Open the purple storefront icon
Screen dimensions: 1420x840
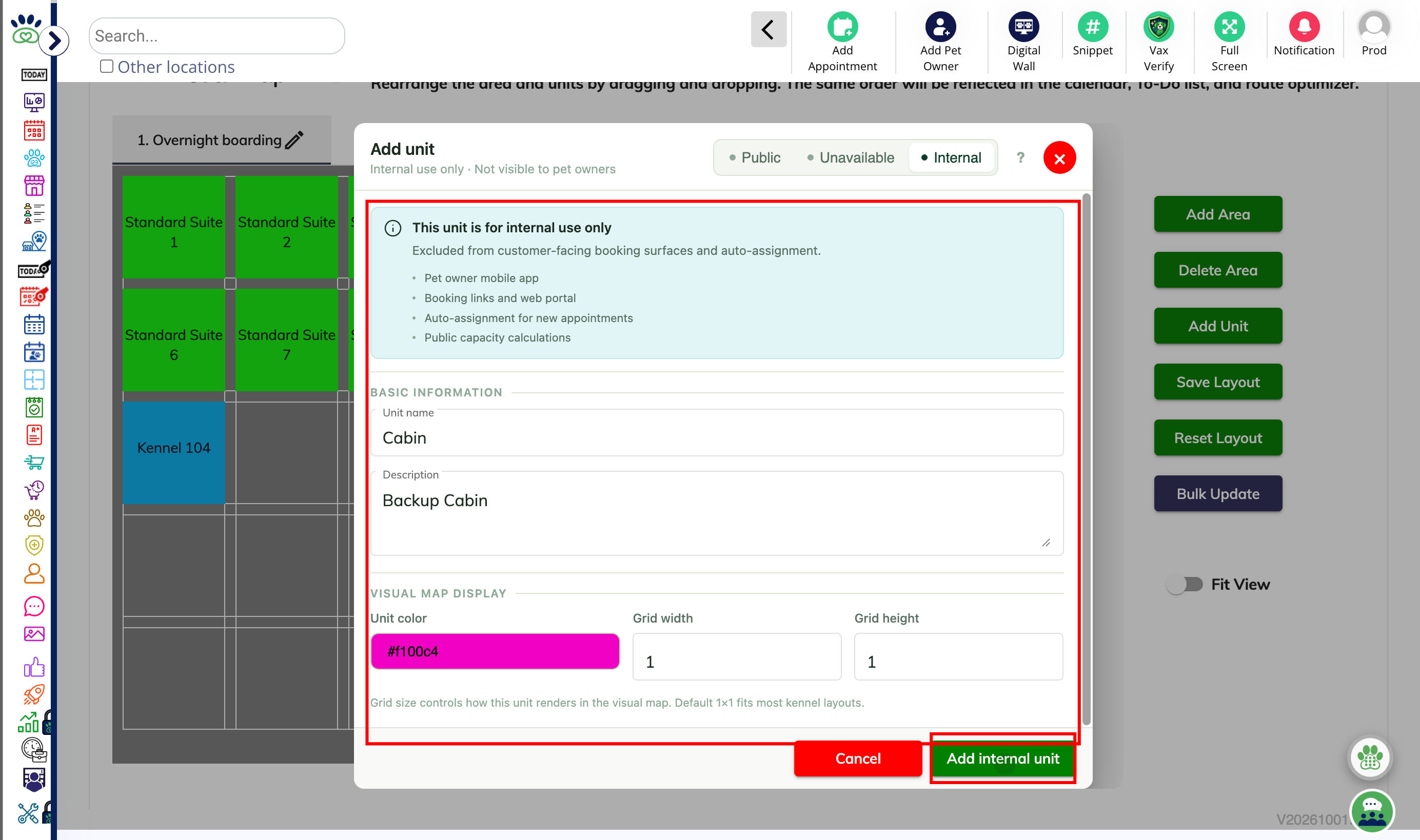pyautogui.click(x=34, y=186)
